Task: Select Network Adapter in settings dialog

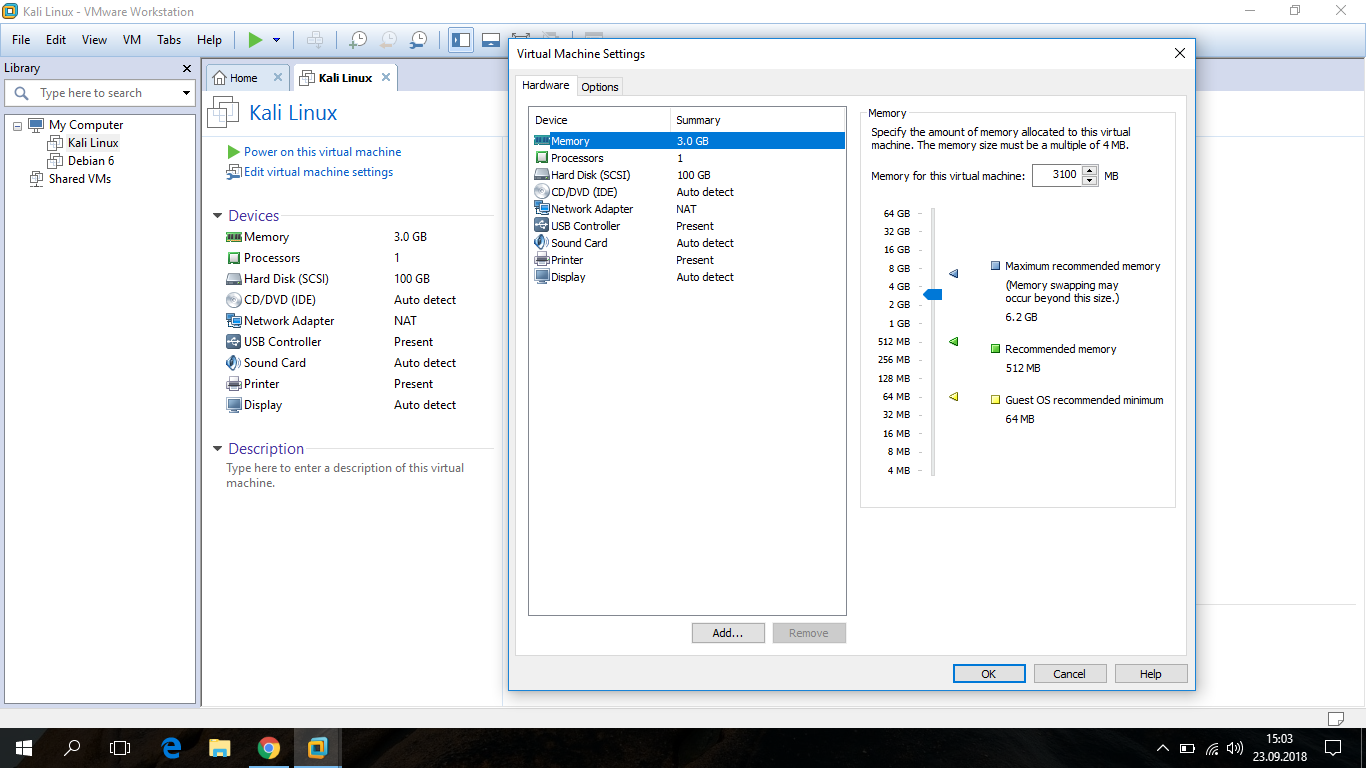Action: click(x=687, y=209)
